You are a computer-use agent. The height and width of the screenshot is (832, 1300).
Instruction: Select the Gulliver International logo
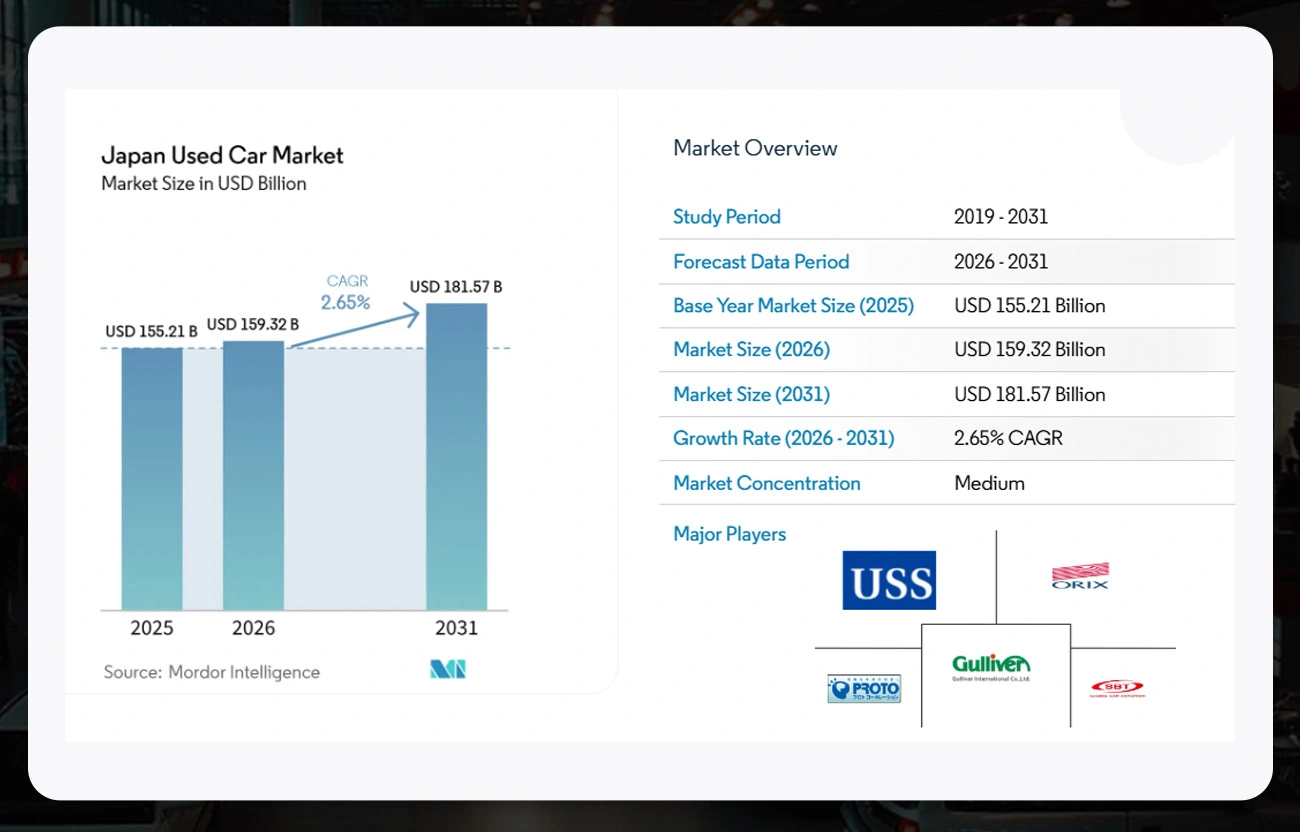click(991, 667)
